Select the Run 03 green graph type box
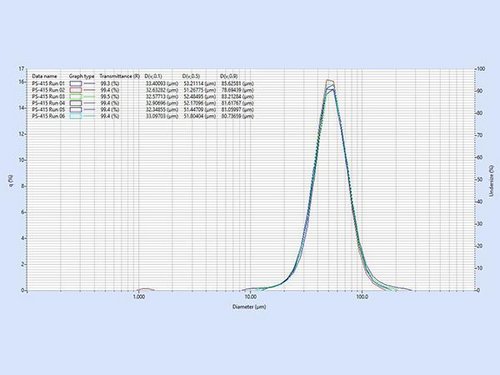Screen dimensions: 500x375 (76, 96)
